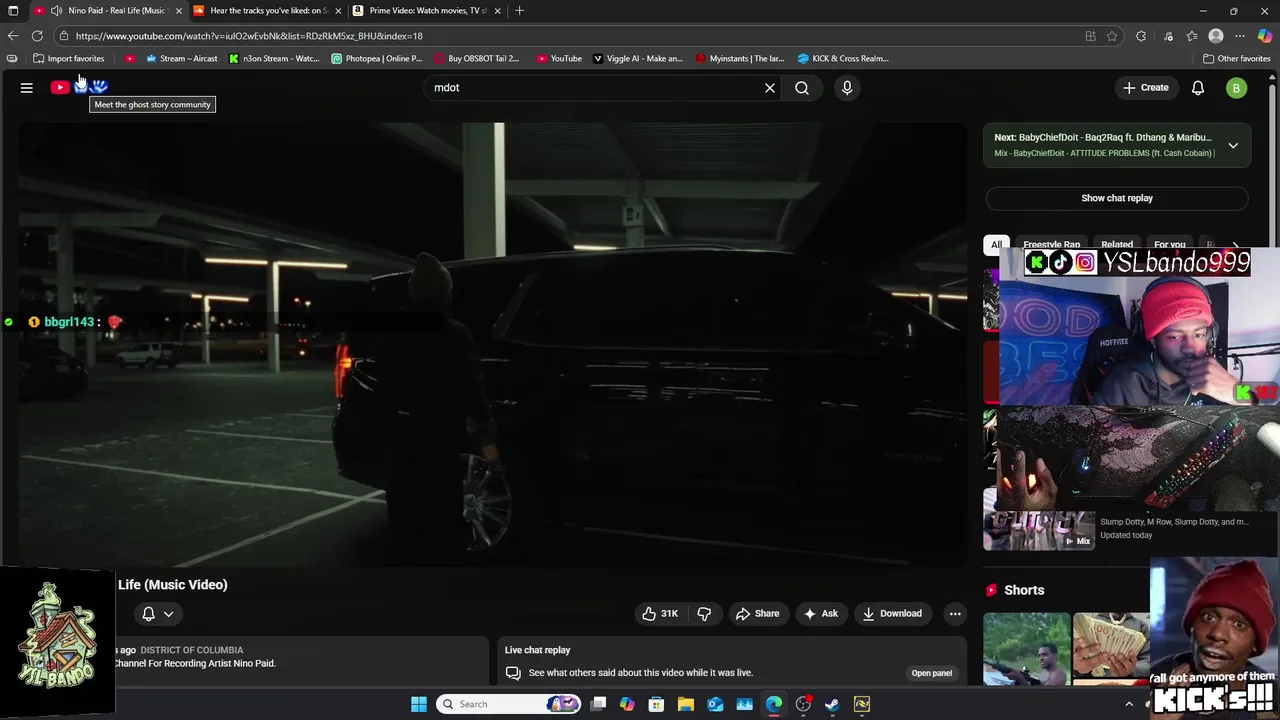Open the favorites list icon
Viewport: 1280px width, 720px height.
pyautogui.click(x=1192, y=36)
